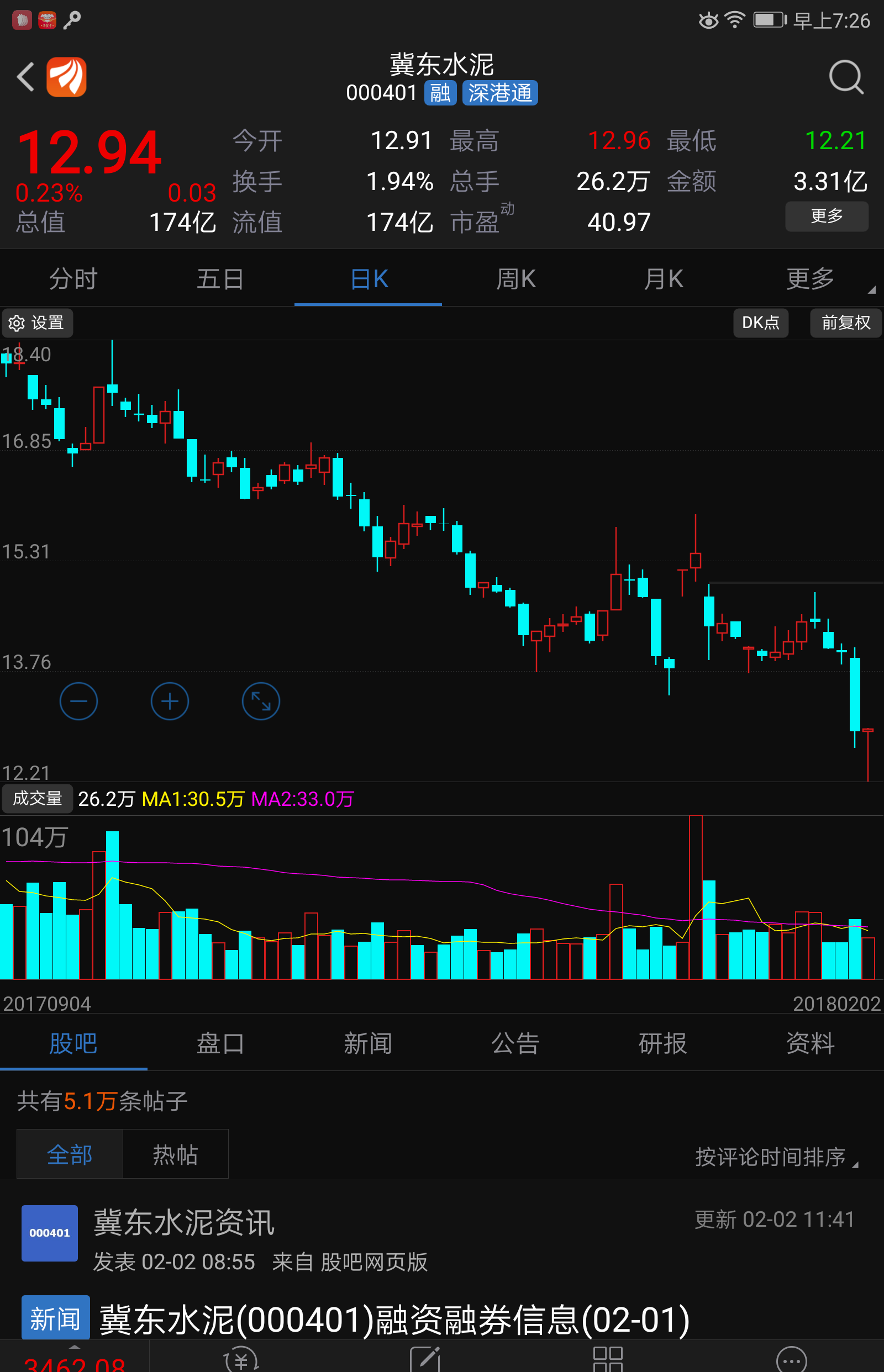This screenshot has width=884, height=1372.
Task: Tap the grid icon in bottom bar
Action: (608, 1358)
